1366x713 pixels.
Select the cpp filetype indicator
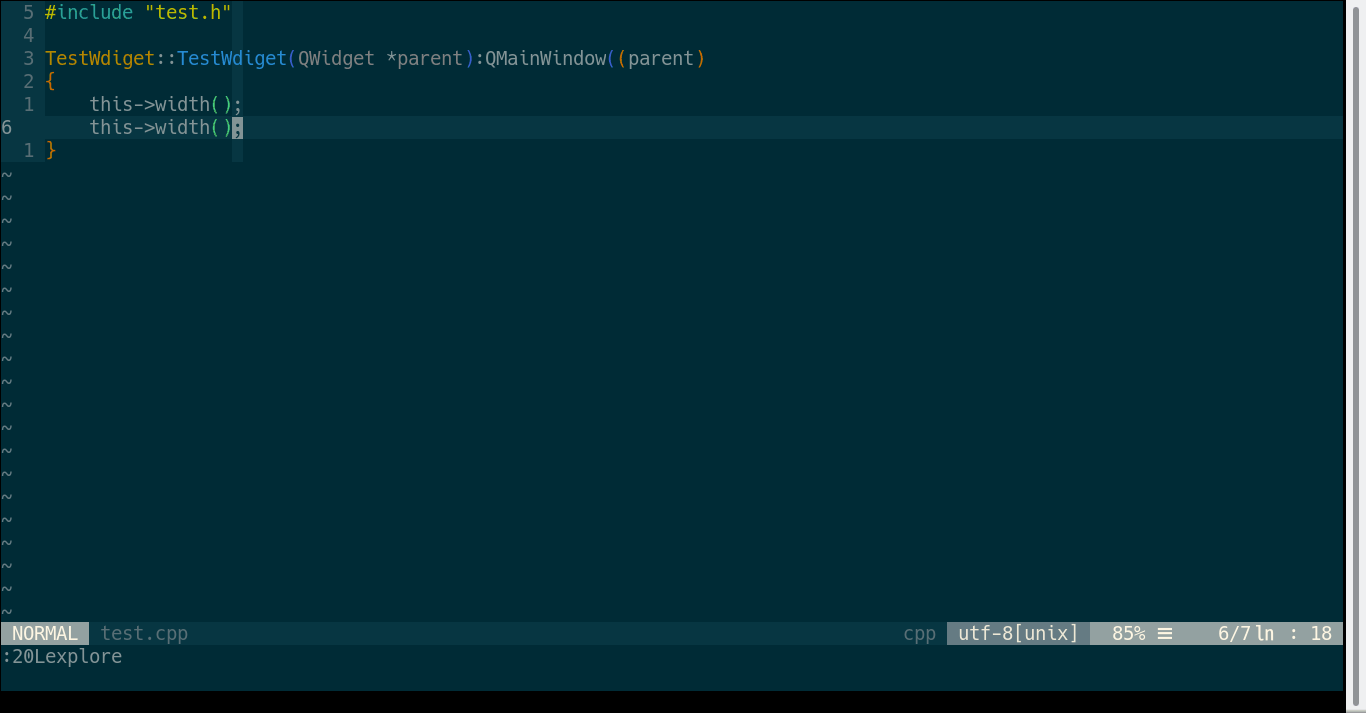918,632
